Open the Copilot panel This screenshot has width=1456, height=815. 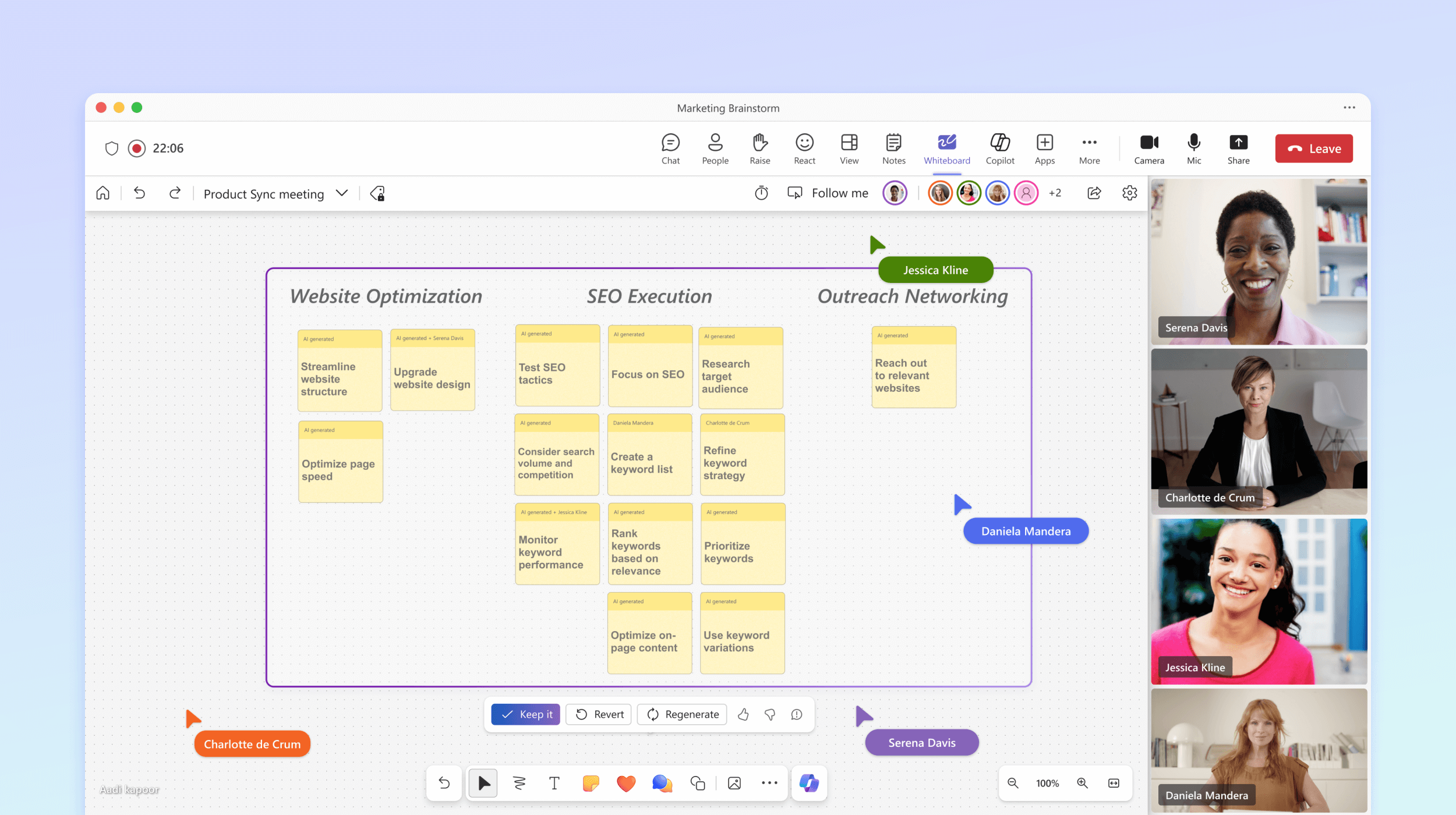[998, 147]
